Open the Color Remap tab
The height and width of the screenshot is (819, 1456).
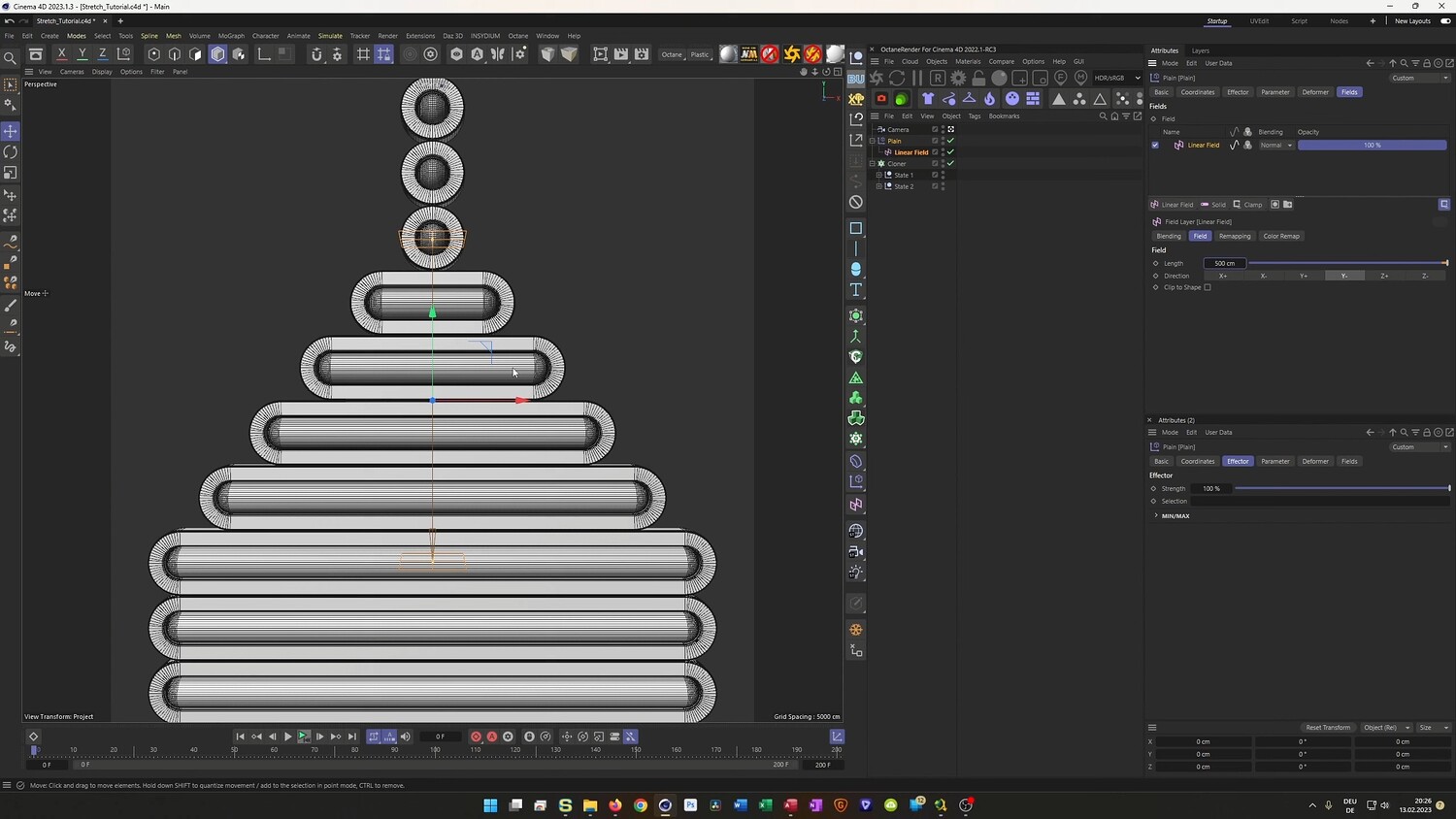coord(1281,236)
